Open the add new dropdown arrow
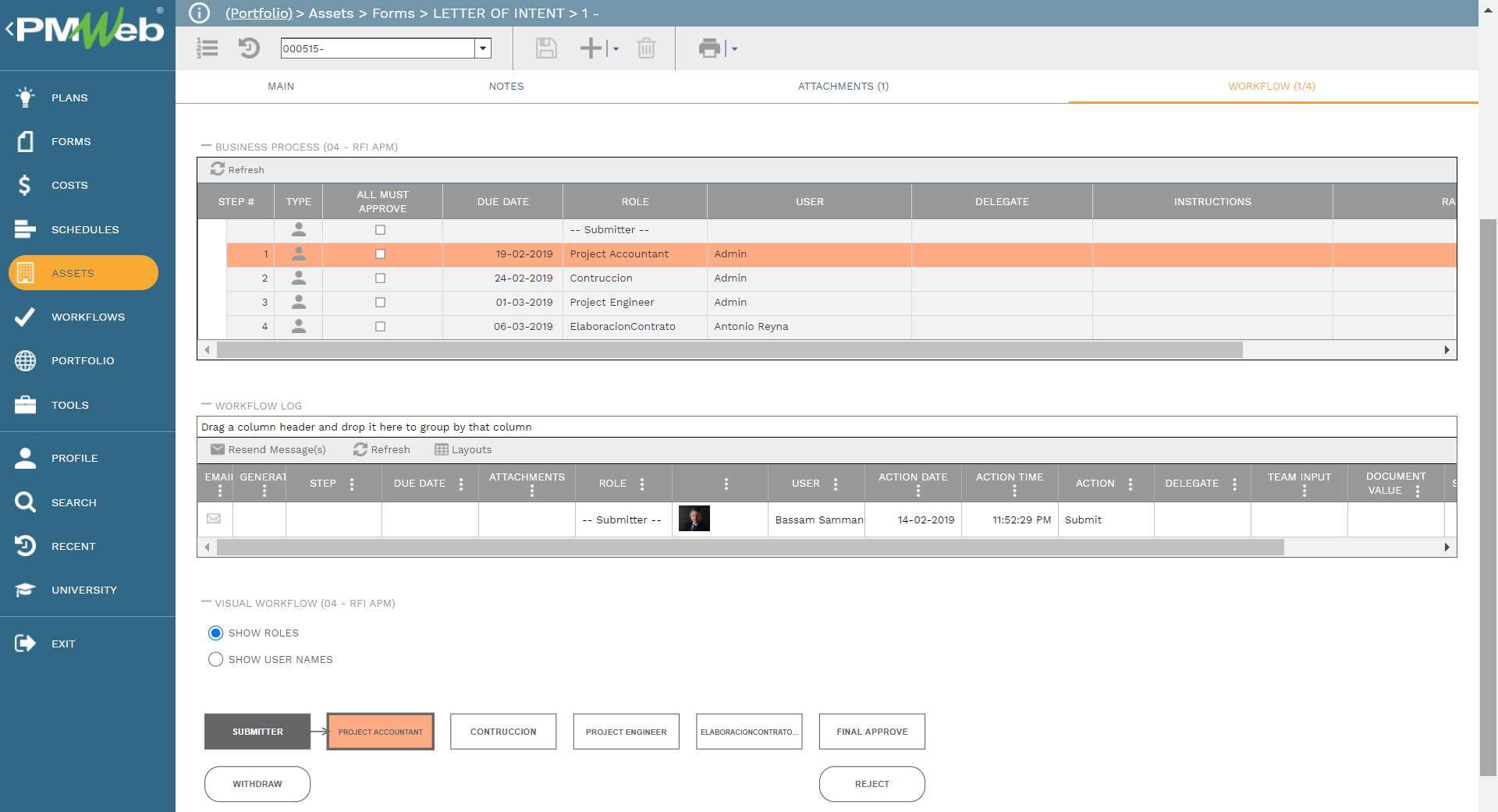 coord(616,48)
